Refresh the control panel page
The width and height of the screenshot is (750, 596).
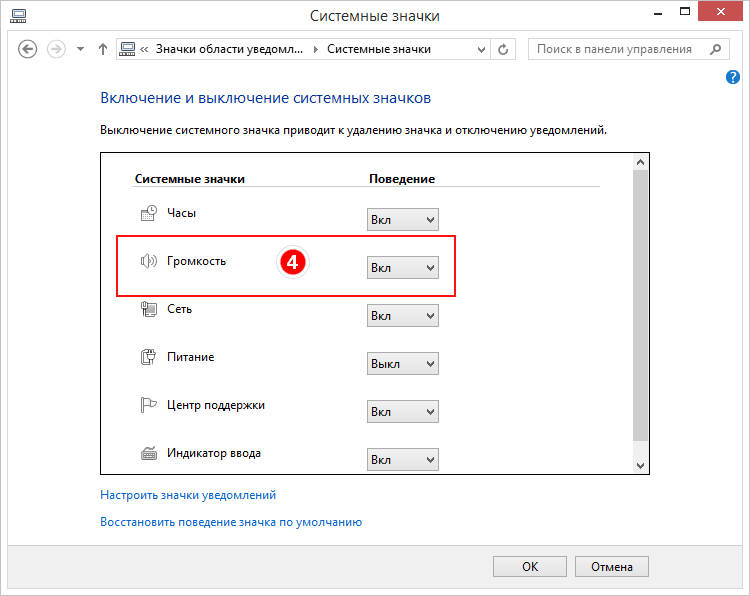point(503,49)
